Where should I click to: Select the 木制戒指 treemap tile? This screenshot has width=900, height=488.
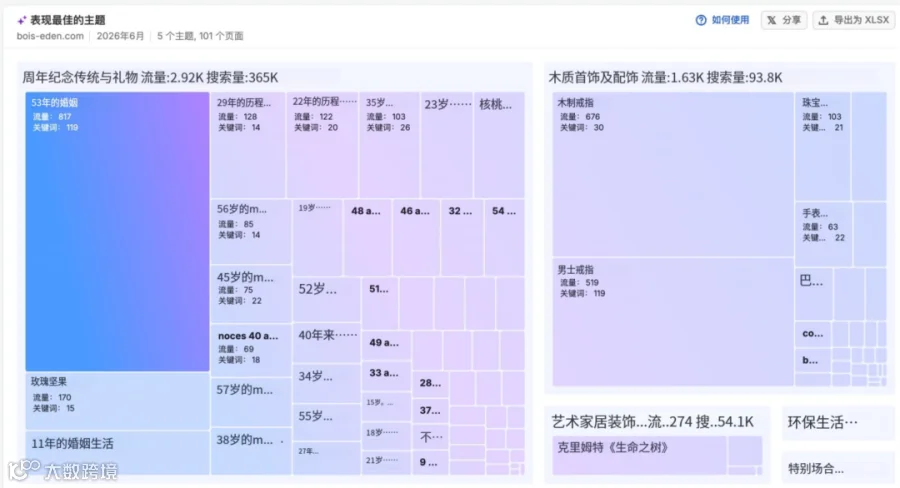click(x=673, y=174)
